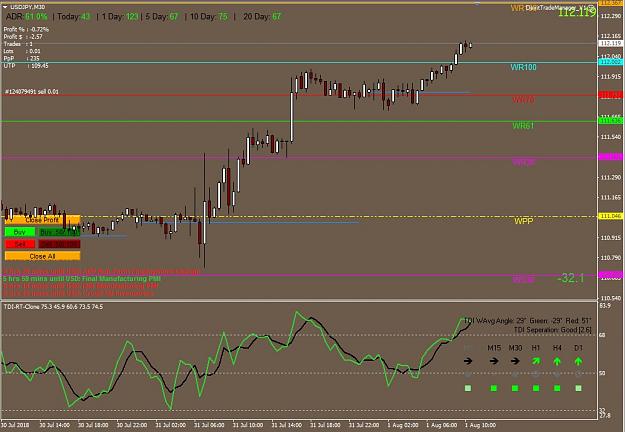The width and height of the screenshot is (625, 432).
Task: Click the green Final Manufacturing PMI news line
Action: point(82,279)
